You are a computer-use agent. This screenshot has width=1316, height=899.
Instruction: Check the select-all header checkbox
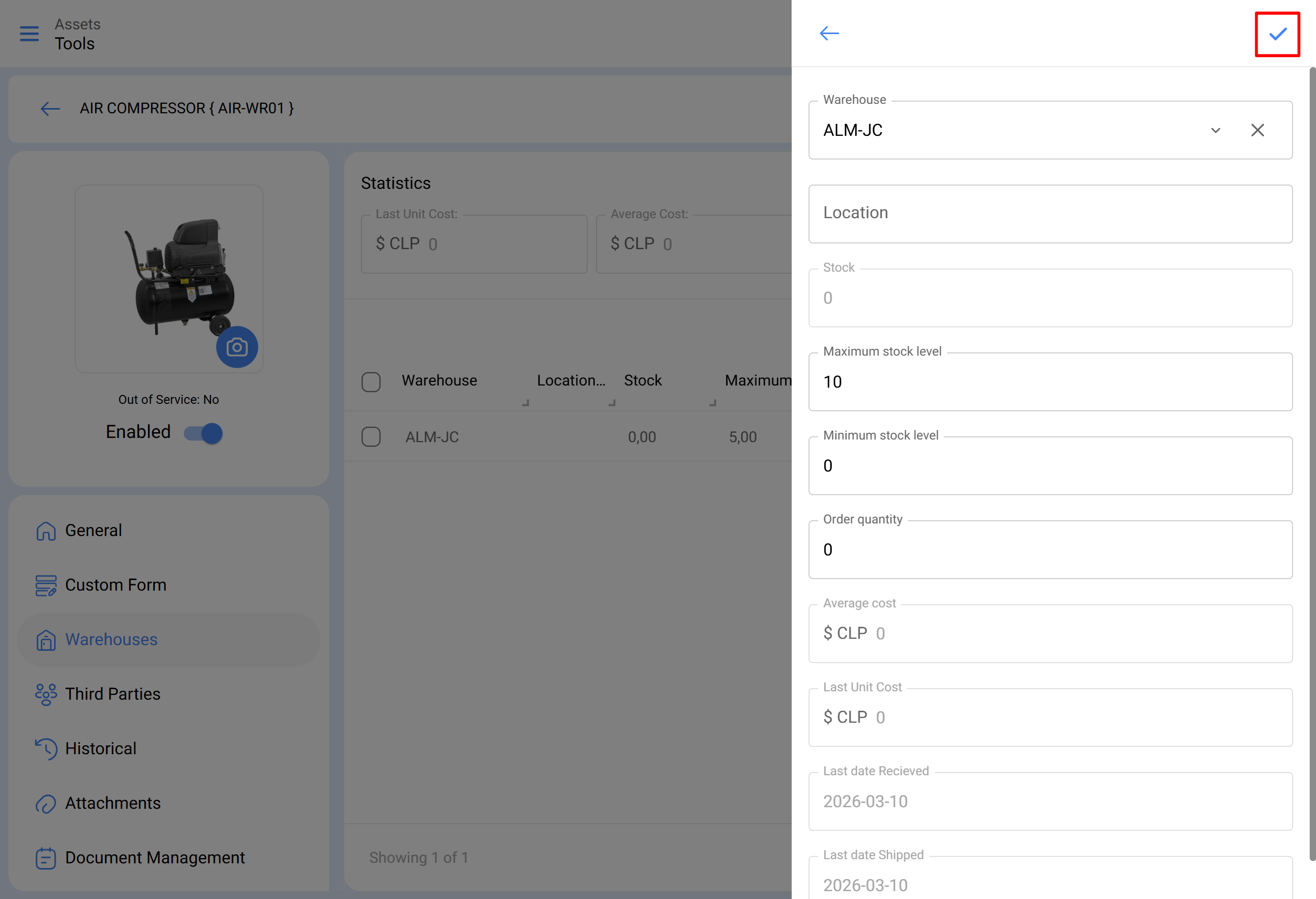click(x=371, y=381)
